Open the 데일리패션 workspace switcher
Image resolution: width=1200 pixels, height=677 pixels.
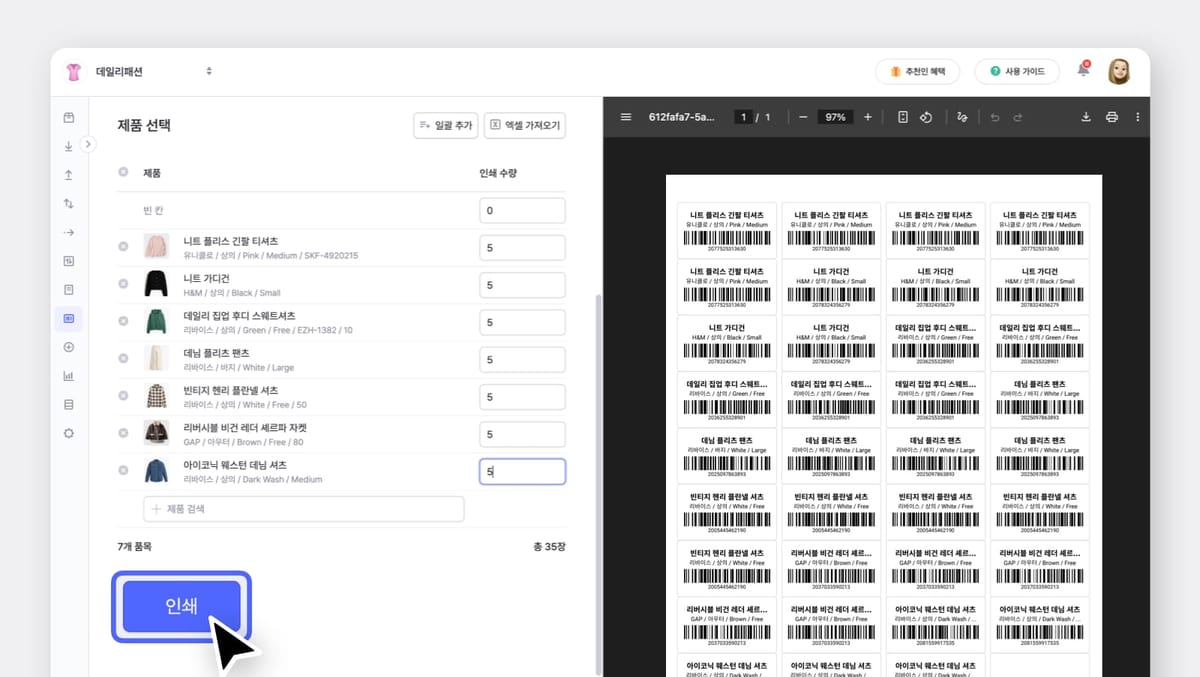[154, 71]
